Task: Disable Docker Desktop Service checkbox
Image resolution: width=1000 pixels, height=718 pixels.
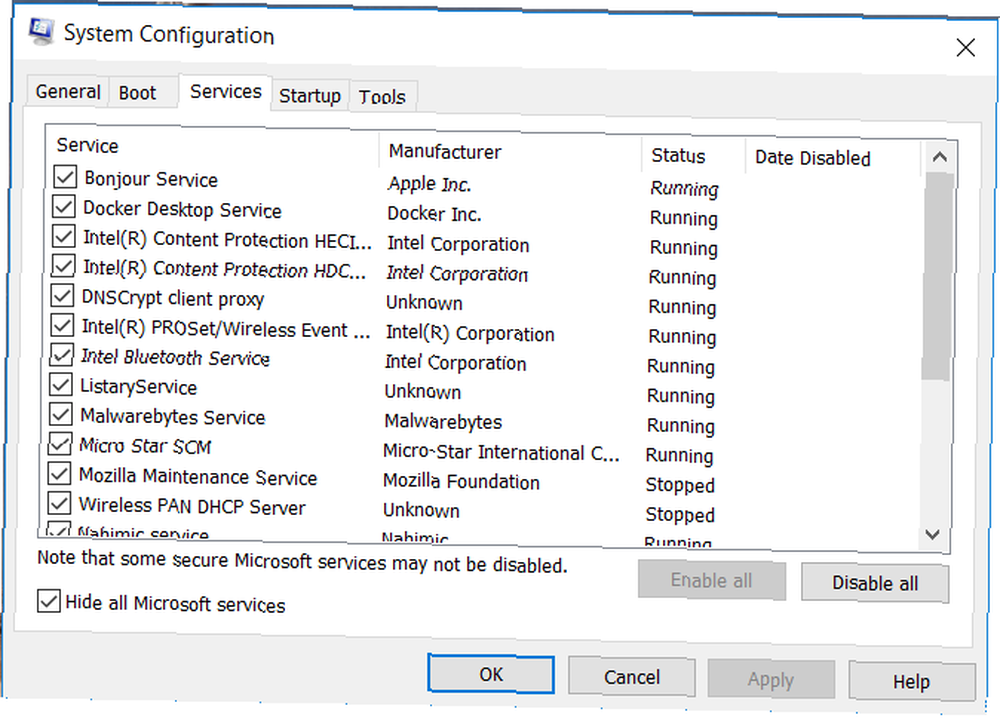Action: pos(64,207)
